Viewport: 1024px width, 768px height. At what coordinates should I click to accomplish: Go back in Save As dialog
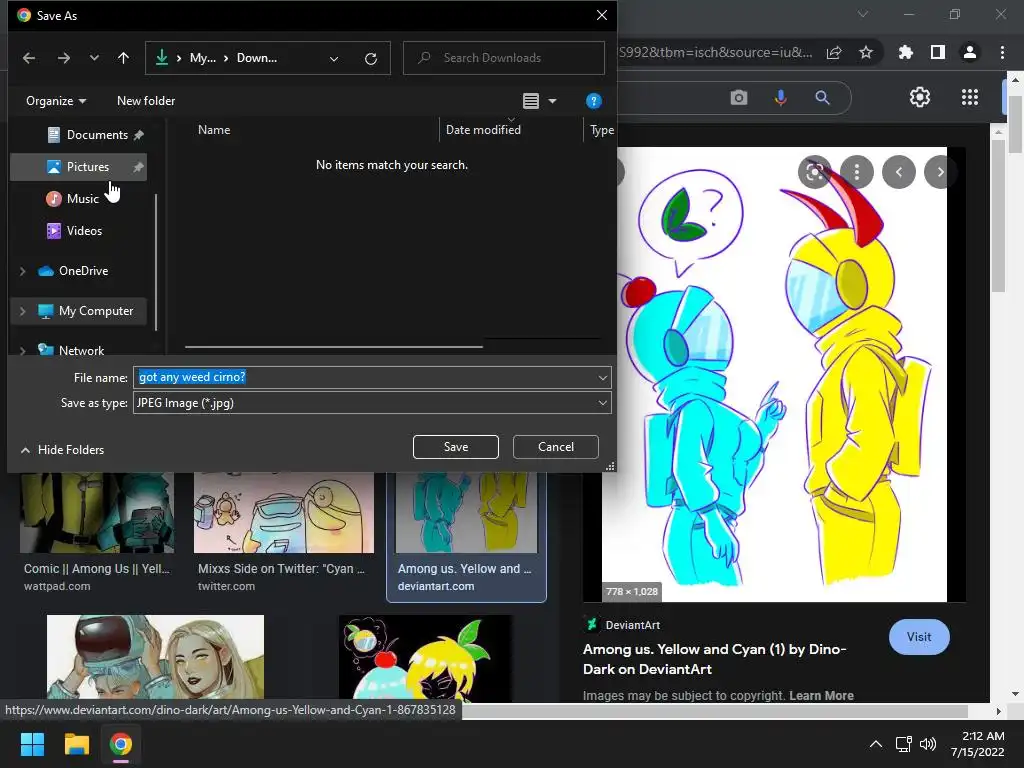pyautogui.click(x=29, y=58)
